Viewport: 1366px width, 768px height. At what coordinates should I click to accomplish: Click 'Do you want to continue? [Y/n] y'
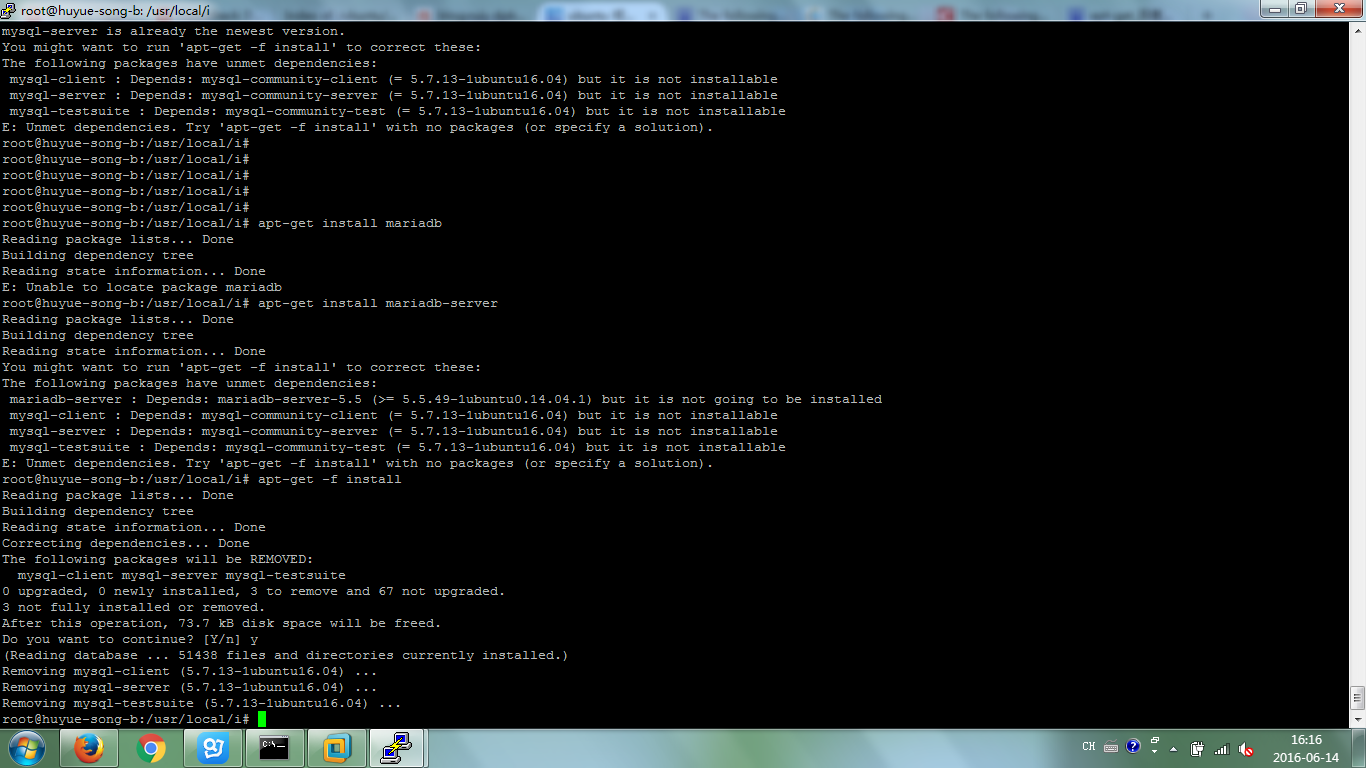coord(130,639)
